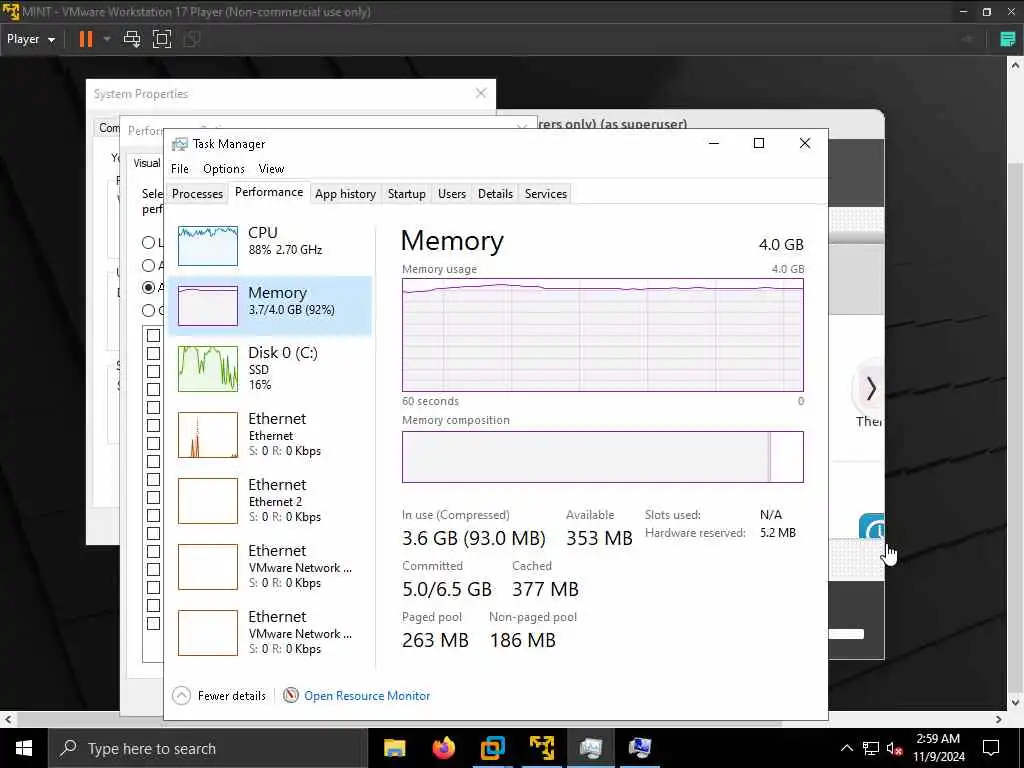This screenshot has width=1024, height=768.
Task: Send Ctrl+Alt+Del to virtual machine
Action: tap(132, 39)
